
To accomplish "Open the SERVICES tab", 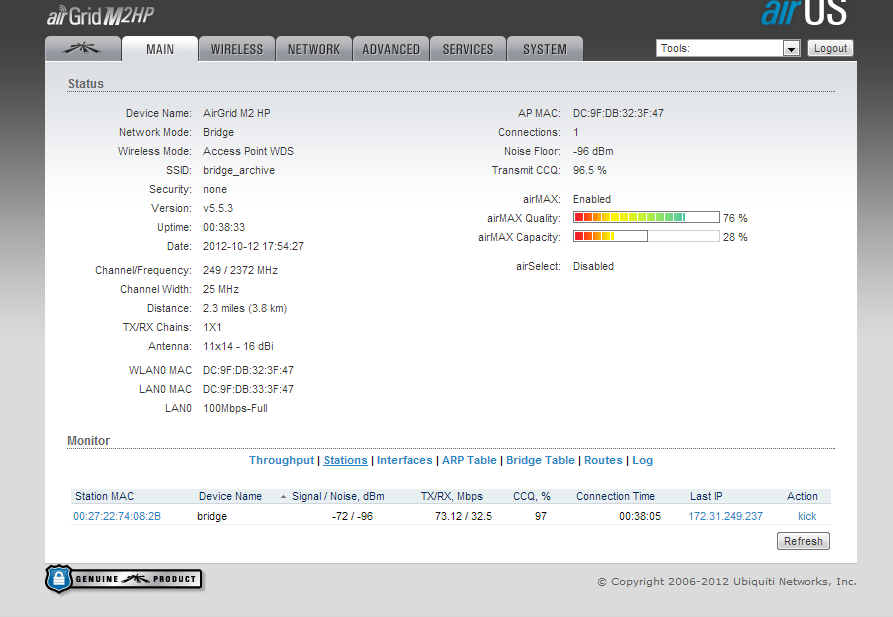I will click(468, 49).
